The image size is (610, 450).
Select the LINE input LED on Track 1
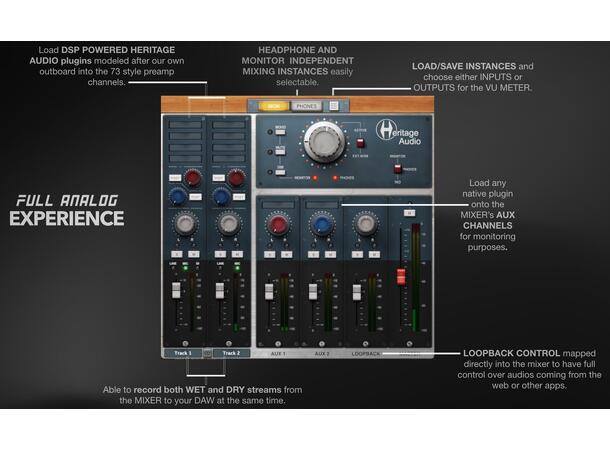tap(173, 268)
